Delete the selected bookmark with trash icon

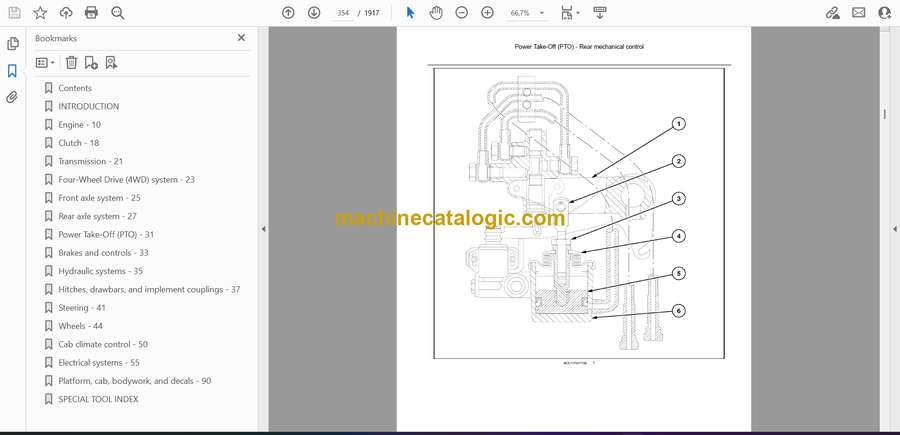[x=71, y=63]
